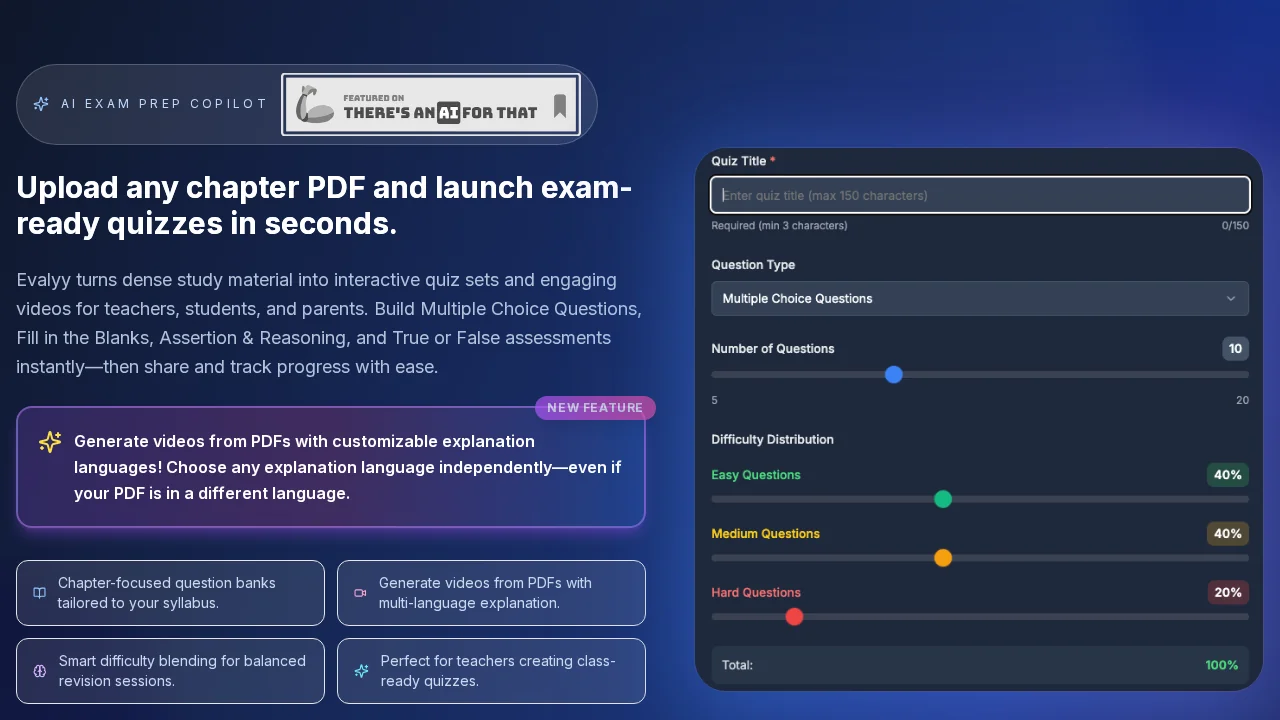Click the "NEW FEATURE" badge
Image resolution: width=1280 pixels, height=720 pixels.
pos(595,408)
